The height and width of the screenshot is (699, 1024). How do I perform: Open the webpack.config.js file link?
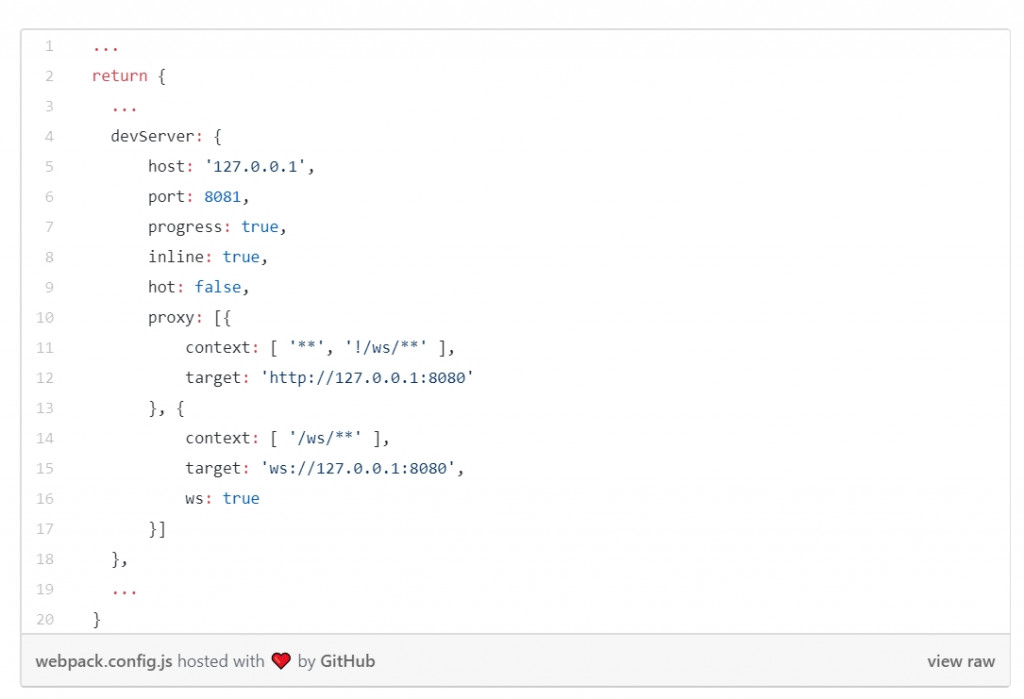click(104, 661)
